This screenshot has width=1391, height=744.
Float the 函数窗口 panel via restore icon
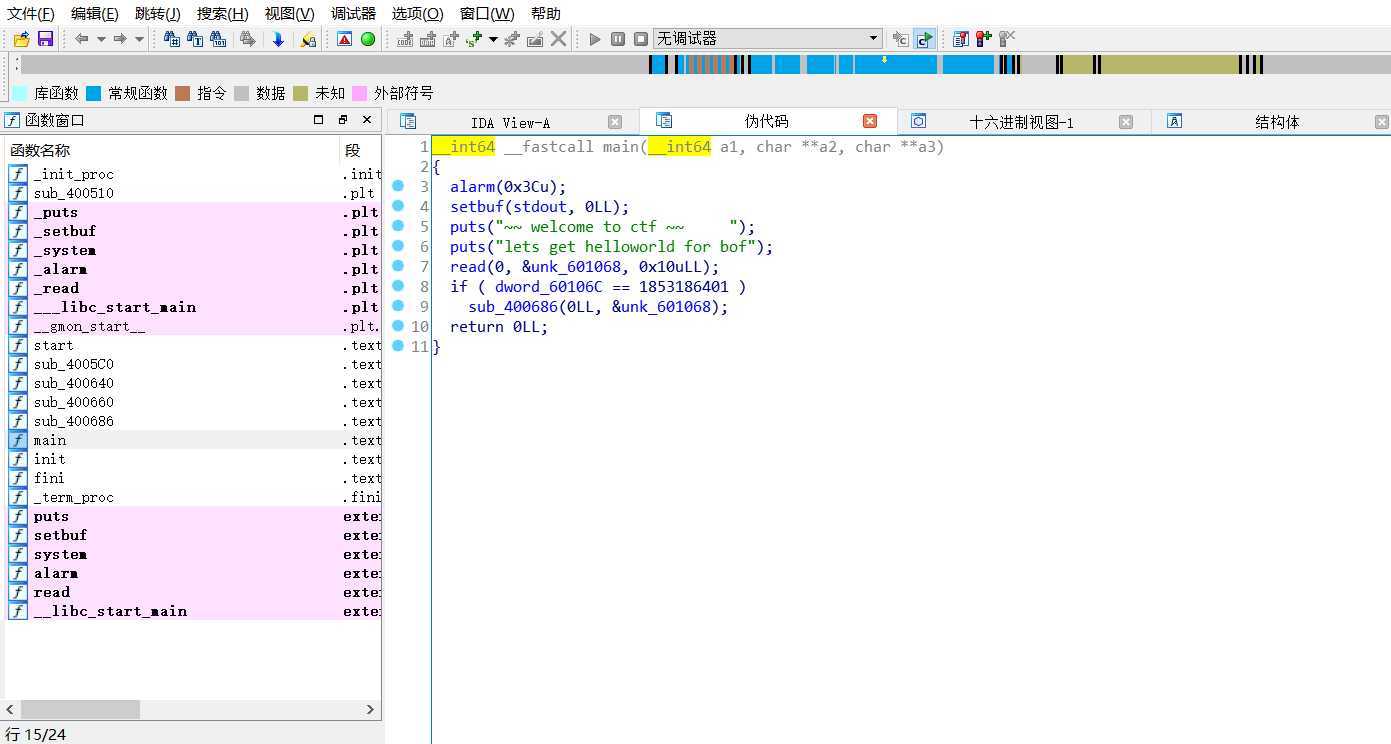tap(343, 119)
